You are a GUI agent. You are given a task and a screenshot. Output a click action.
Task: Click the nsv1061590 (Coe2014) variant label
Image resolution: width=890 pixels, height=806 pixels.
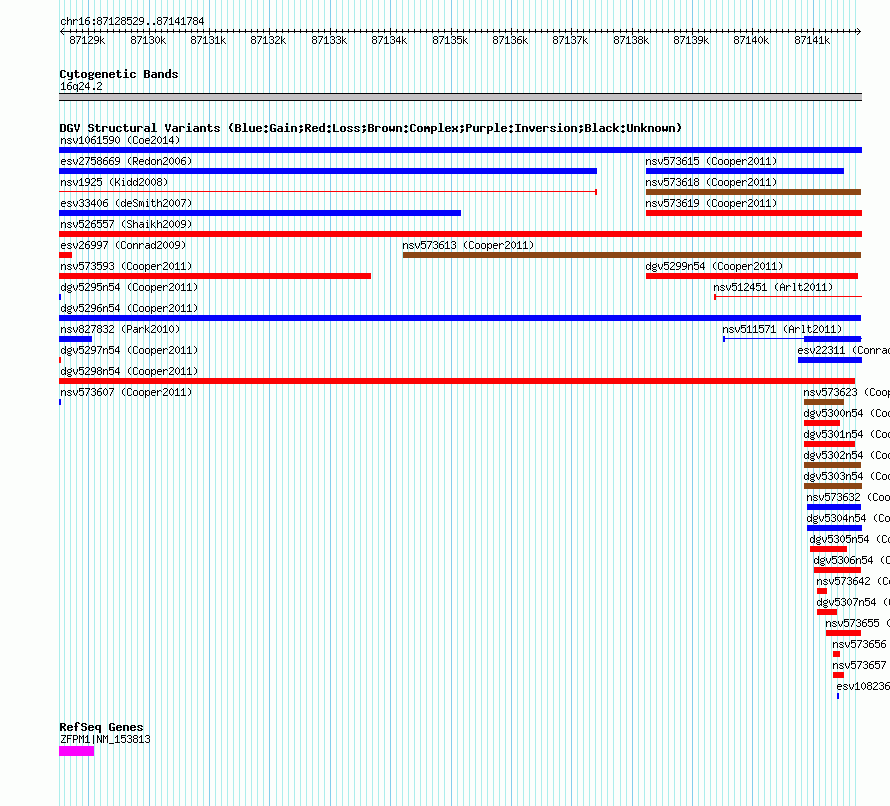[120, 140]
